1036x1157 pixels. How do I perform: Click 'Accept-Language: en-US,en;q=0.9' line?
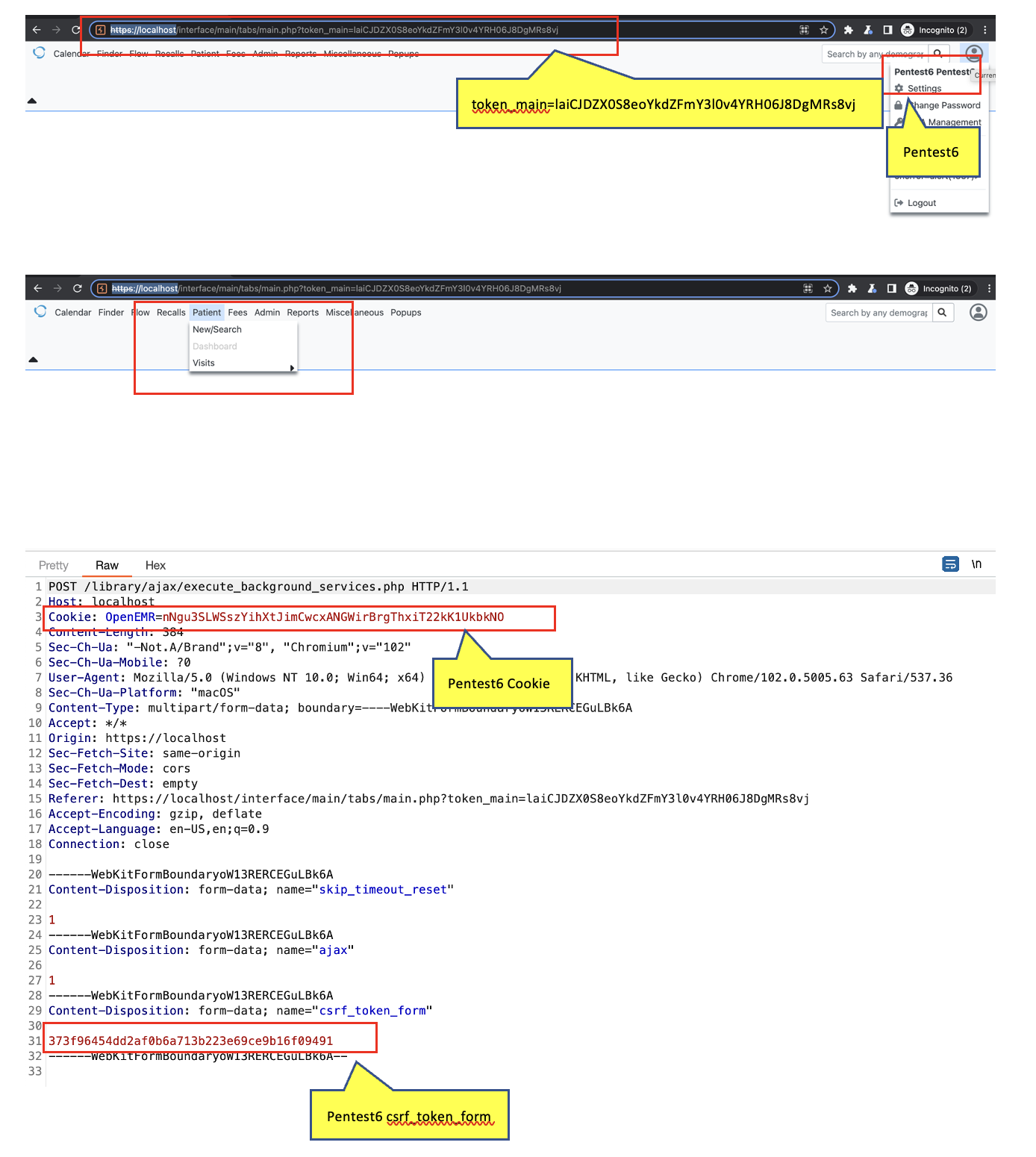point(158,829)
